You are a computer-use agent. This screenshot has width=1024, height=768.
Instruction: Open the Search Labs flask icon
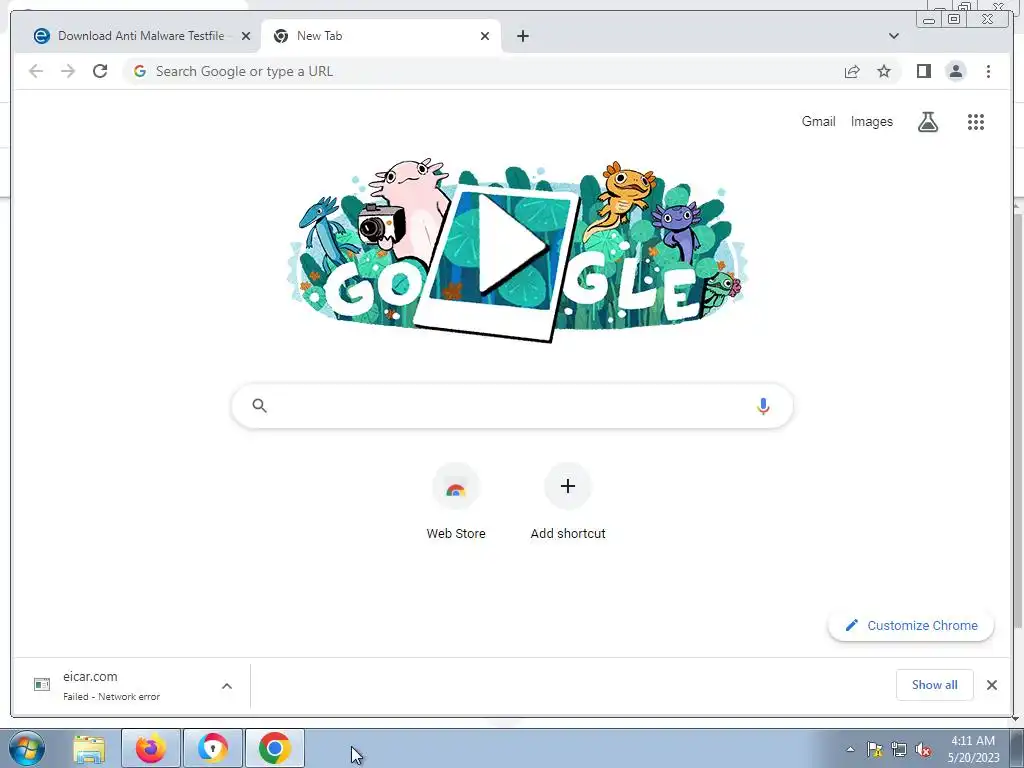pyautogui.click(x=927, y=121)
